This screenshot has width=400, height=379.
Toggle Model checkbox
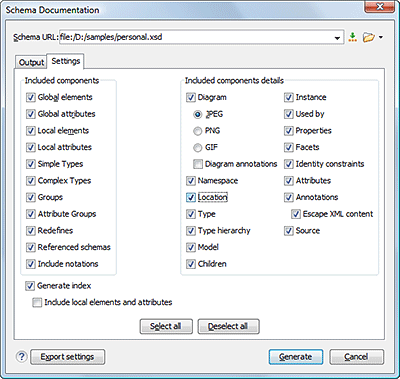coord(191,247)
